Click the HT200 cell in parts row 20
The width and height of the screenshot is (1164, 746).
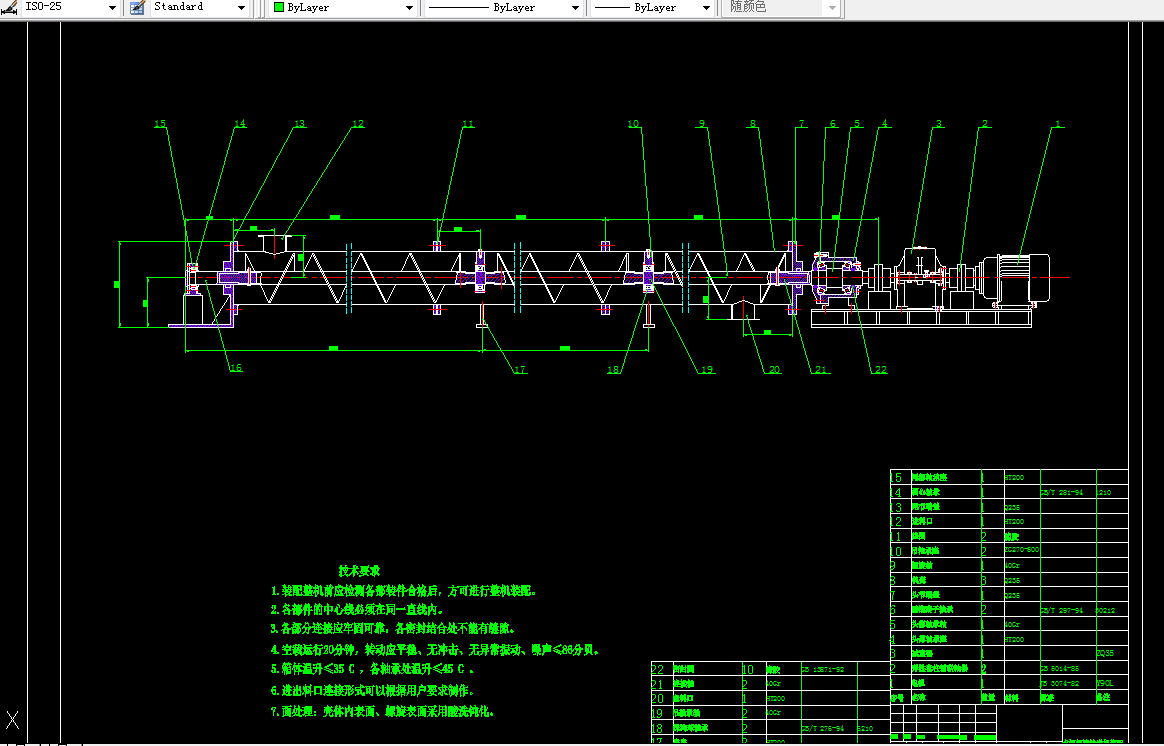(x=776, y=698)
